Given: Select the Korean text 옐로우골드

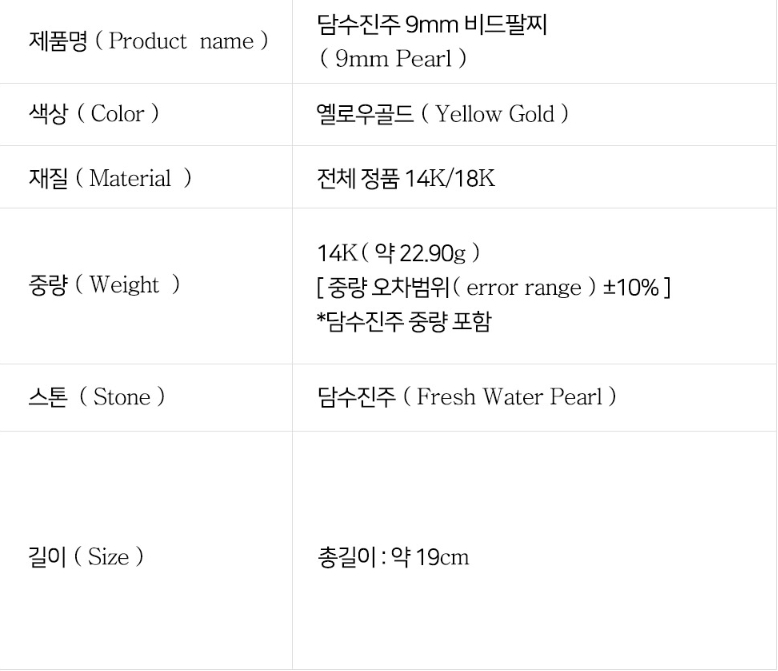Looking at the screenshot, I should click(x=364, y=114).
